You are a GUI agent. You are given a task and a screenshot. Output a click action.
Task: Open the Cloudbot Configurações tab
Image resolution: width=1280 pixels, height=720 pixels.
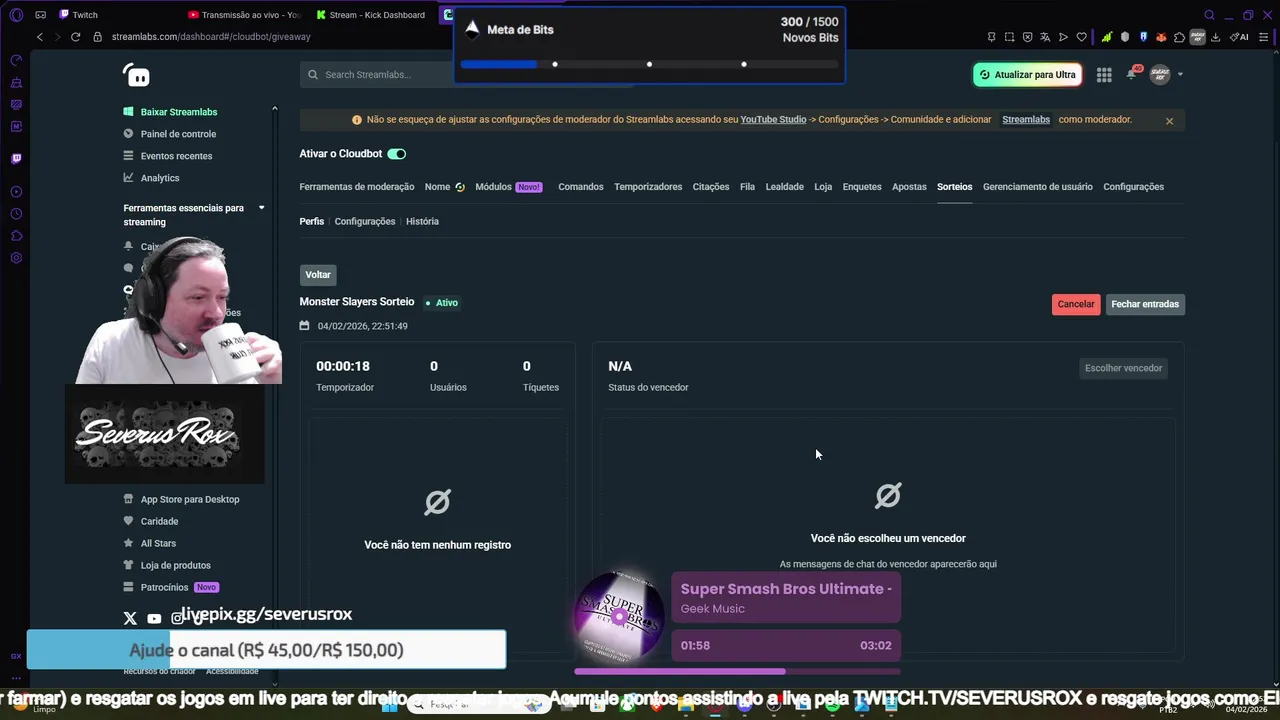point(1133,187)
